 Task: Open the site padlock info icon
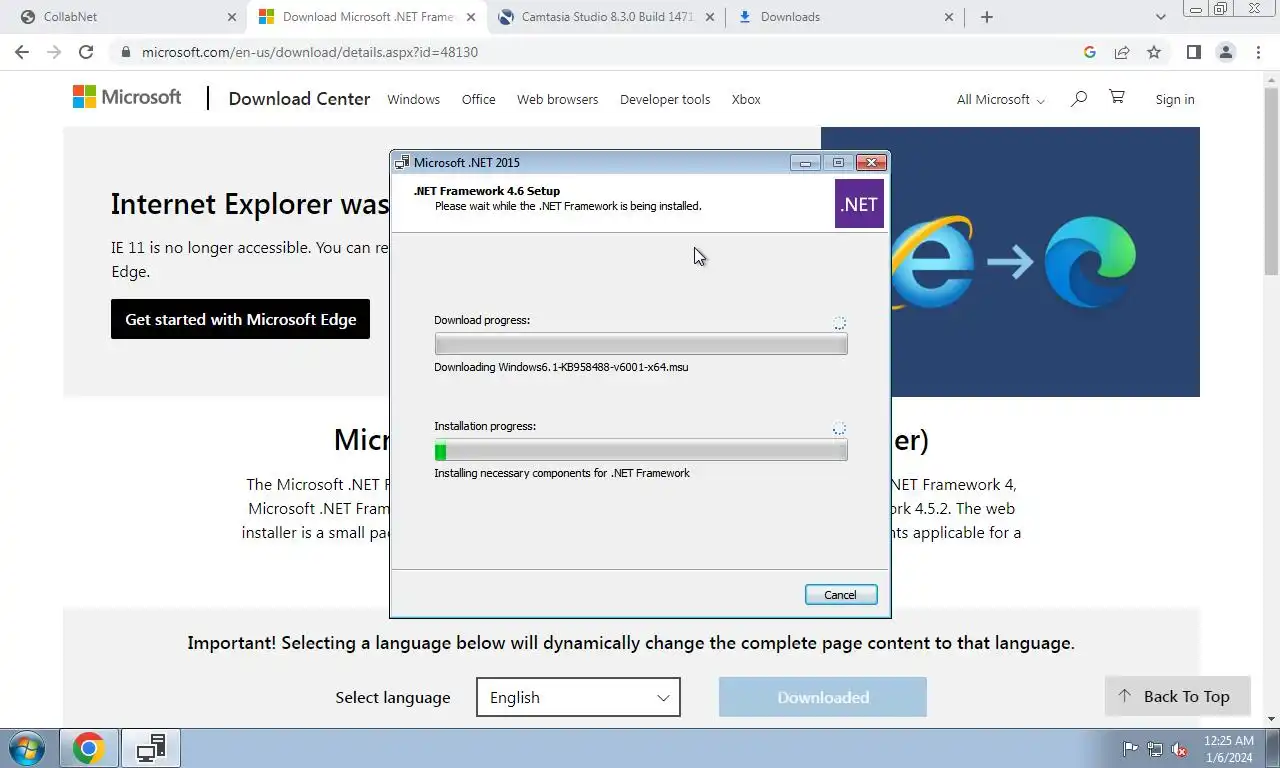(125, 52)
